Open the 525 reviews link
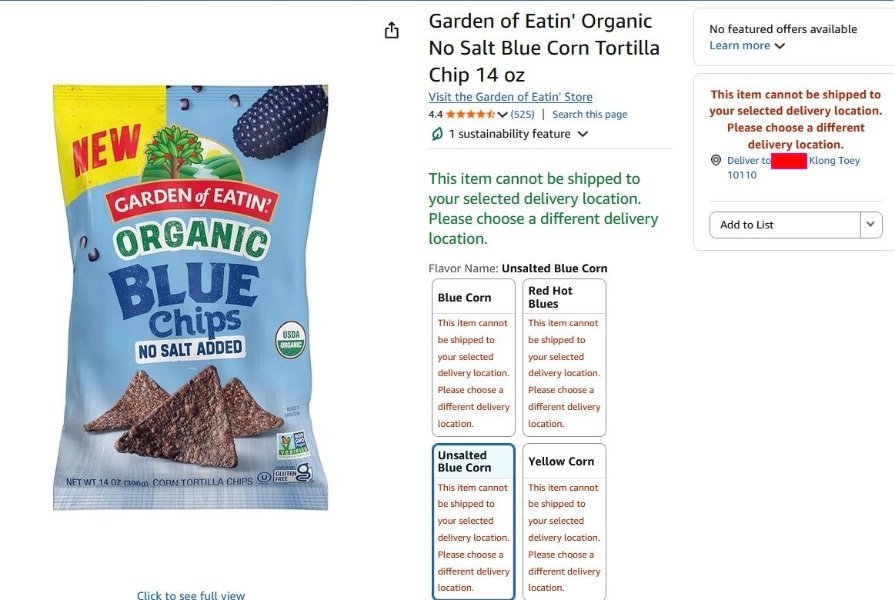895x600 pixels. [x=522, y=114]
